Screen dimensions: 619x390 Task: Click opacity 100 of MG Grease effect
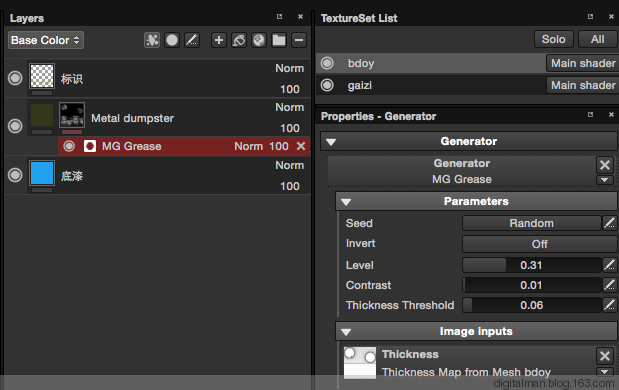[x=279, y=146]
